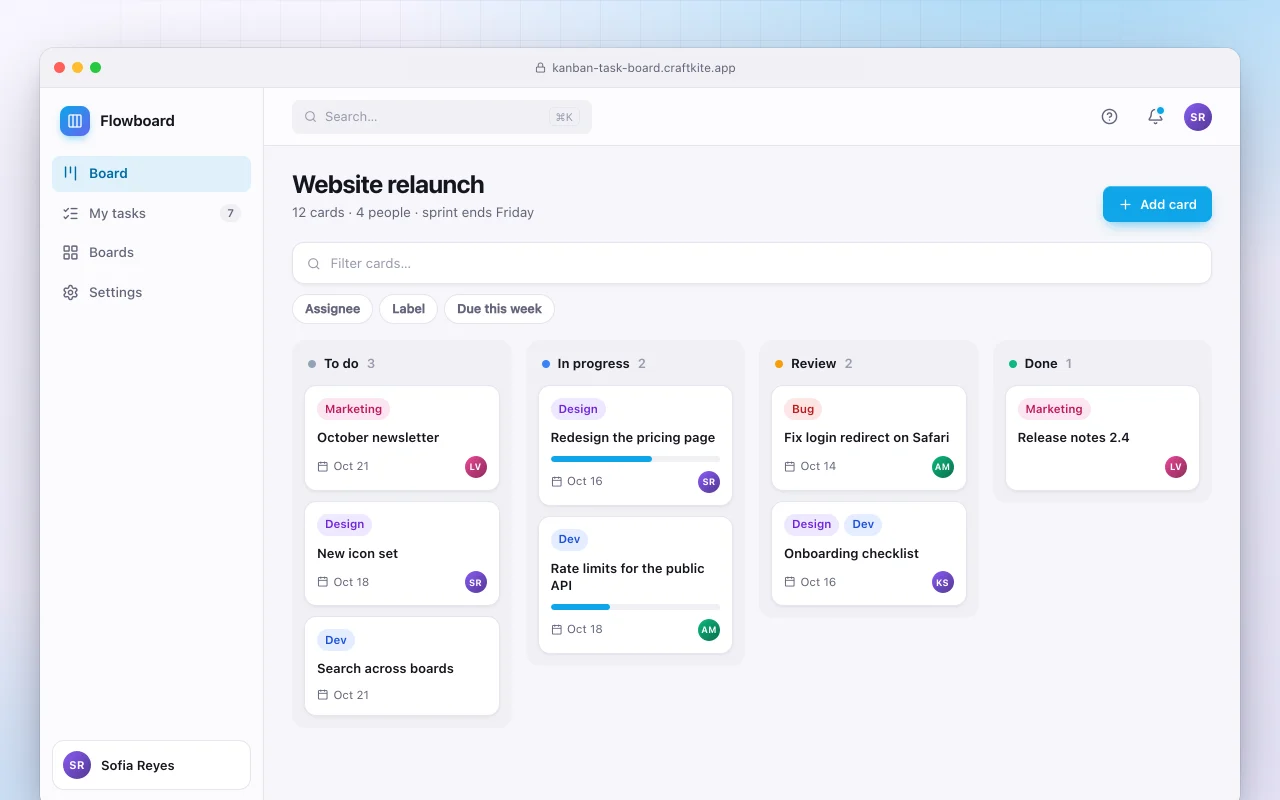Open the Release notes 2.4 card
This screenshot has height=800, width=1280.
click(x=1102, y=438)
